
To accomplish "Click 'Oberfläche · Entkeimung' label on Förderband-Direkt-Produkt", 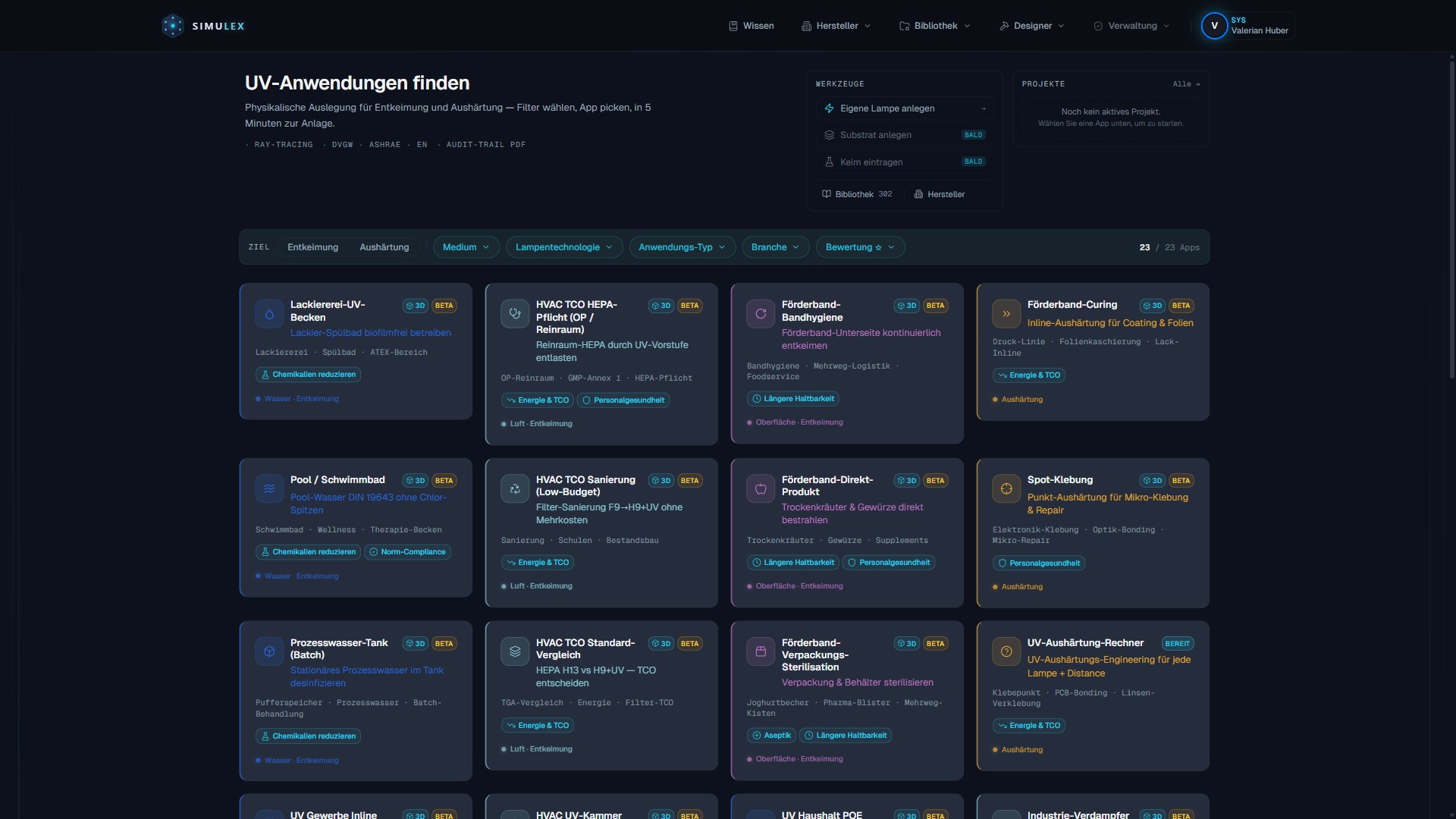I will (799, 586).
